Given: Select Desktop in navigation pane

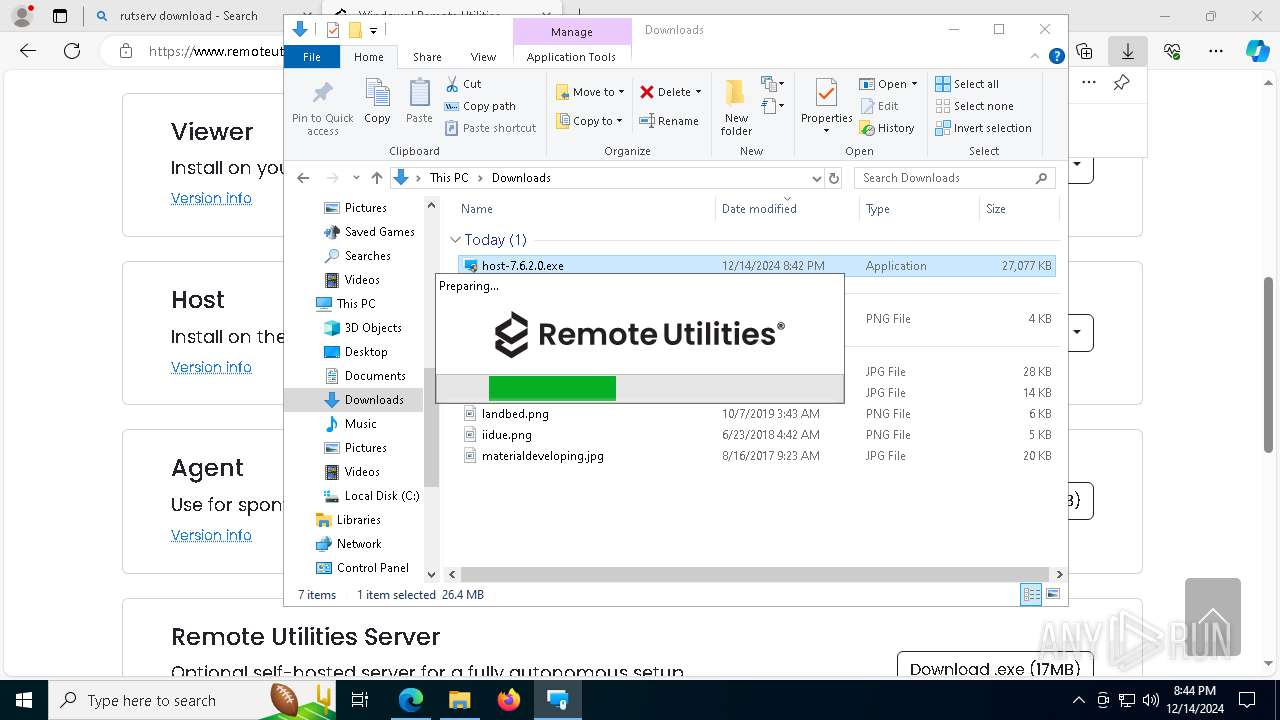Looking at the screenshot, I should (366, 352).
